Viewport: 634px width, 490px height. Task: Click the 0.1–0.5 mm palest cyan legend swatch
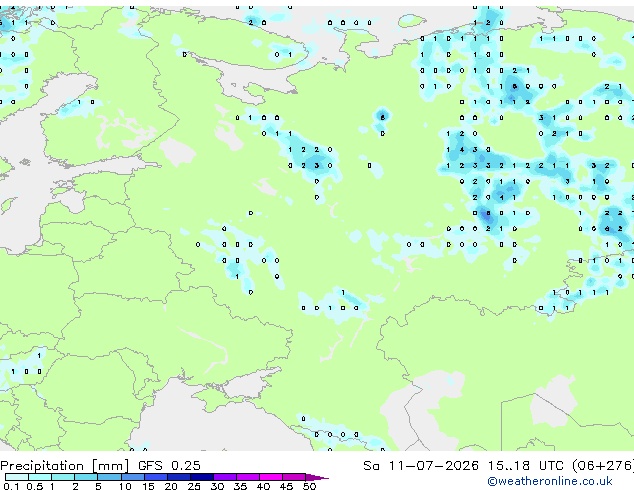[x=17, y=477]
